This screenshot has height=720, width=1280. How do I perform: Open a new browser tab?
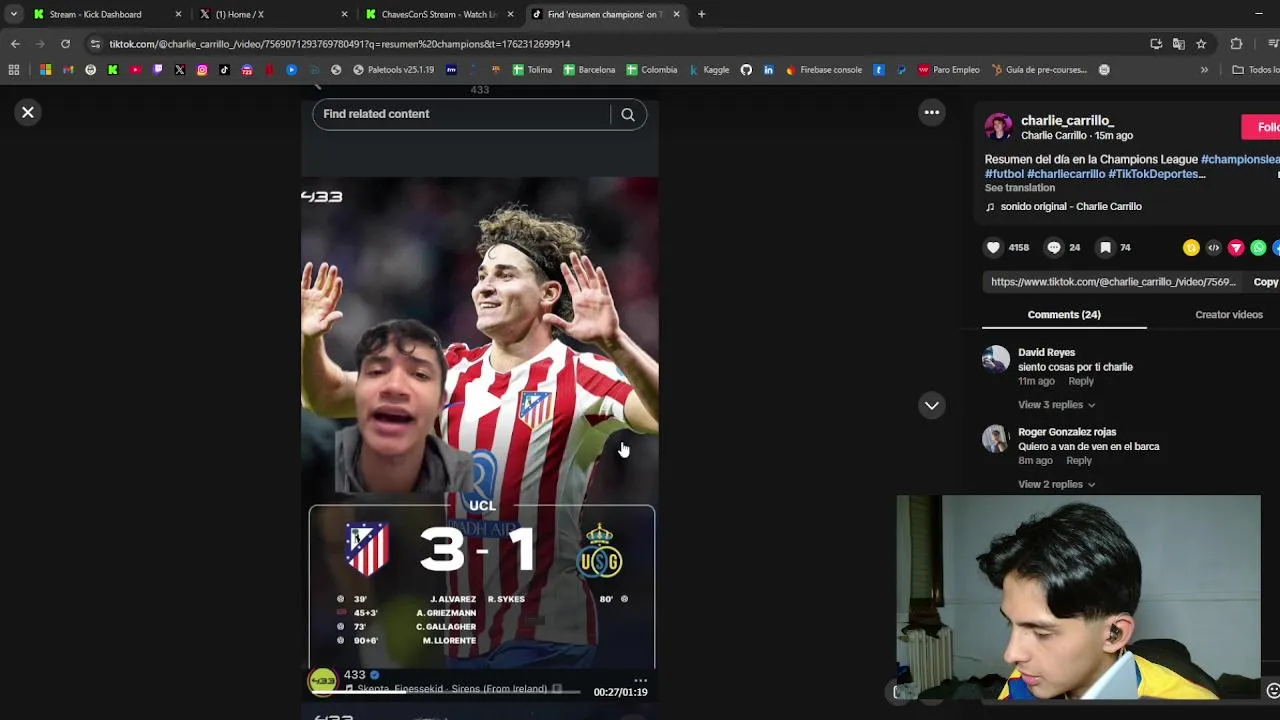point(701,14)
